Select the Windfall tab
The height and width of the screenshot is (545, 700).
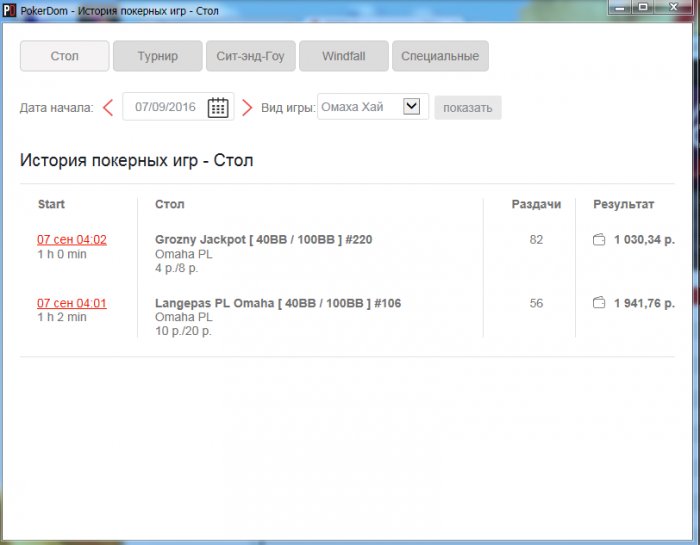coord(344,56)
